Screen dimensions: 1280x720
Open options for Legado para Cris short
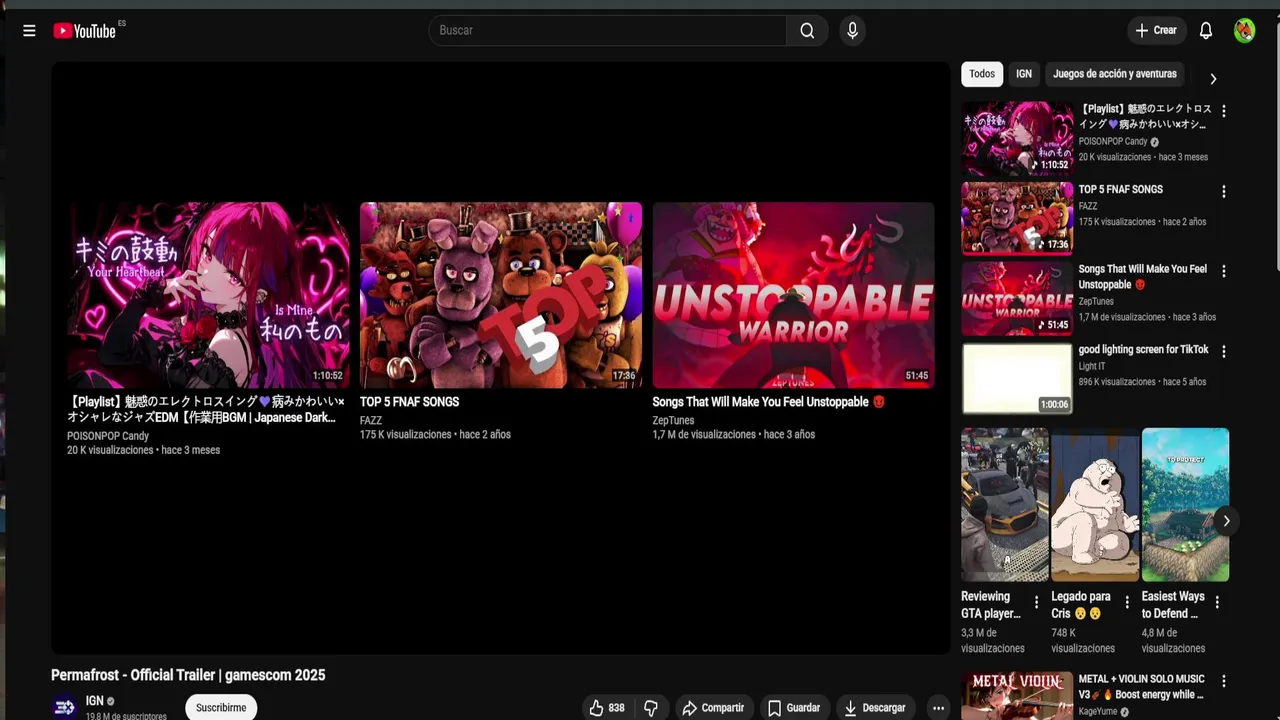[x=1127, y=602]
